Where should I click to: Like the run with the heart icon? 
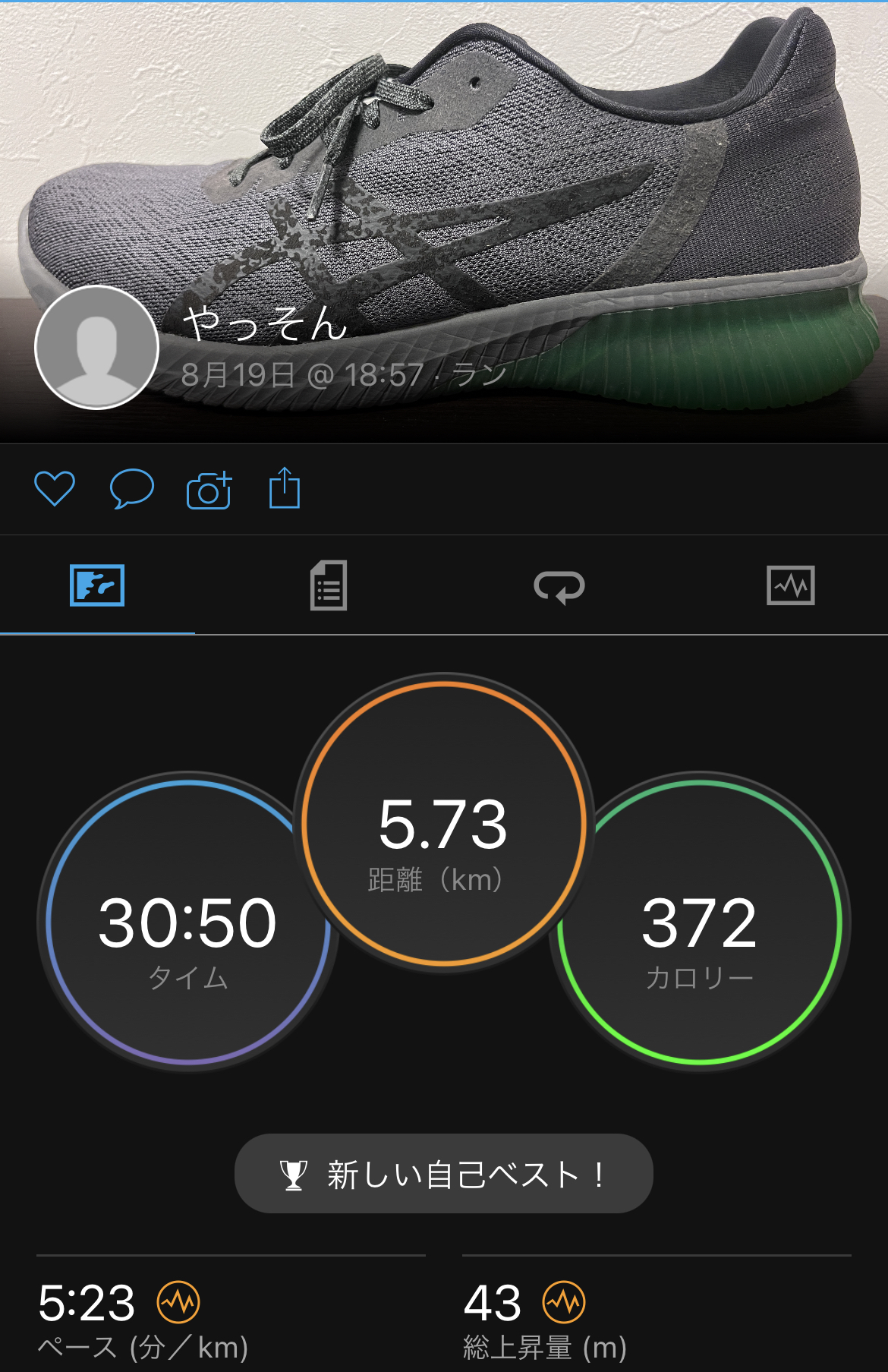(x=55, y=488)
